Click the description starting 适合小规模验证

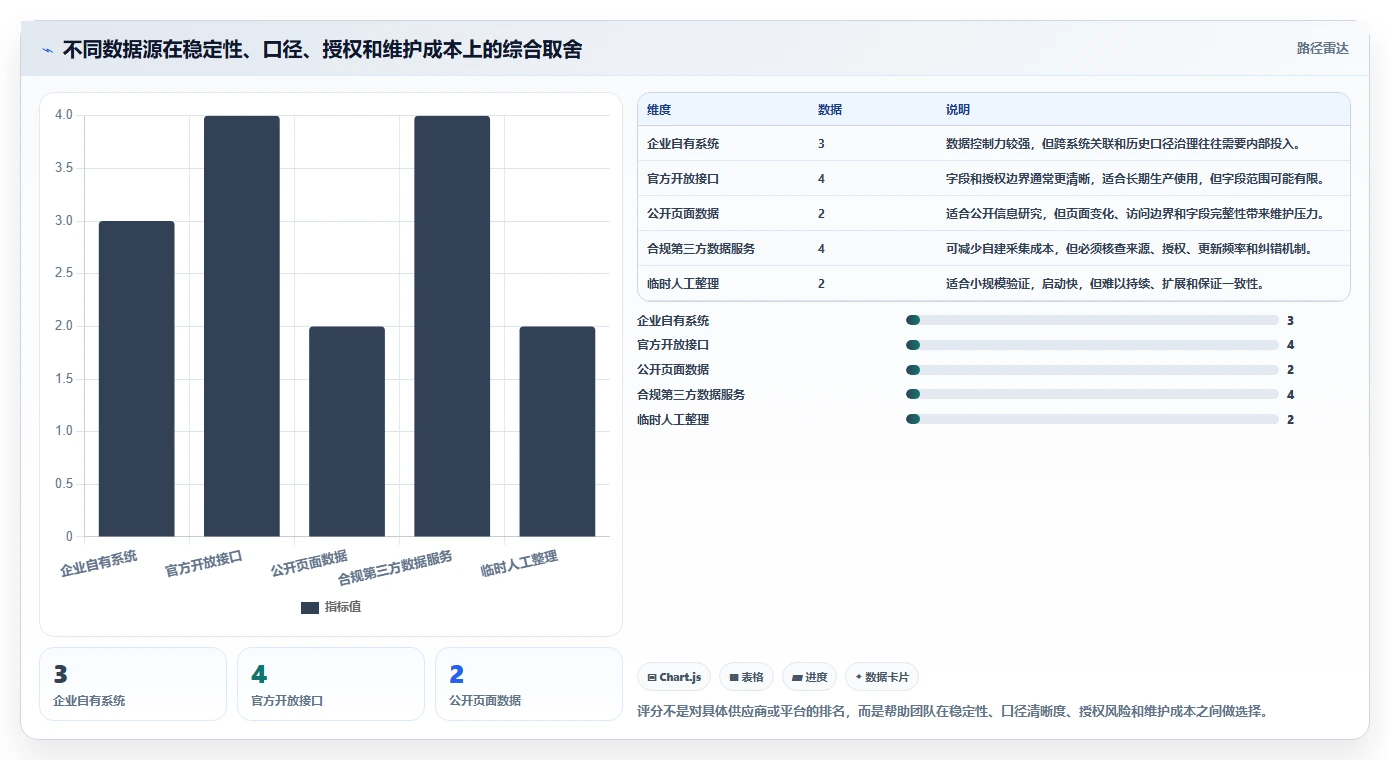pyautogui.click(x=1105, y=284)
